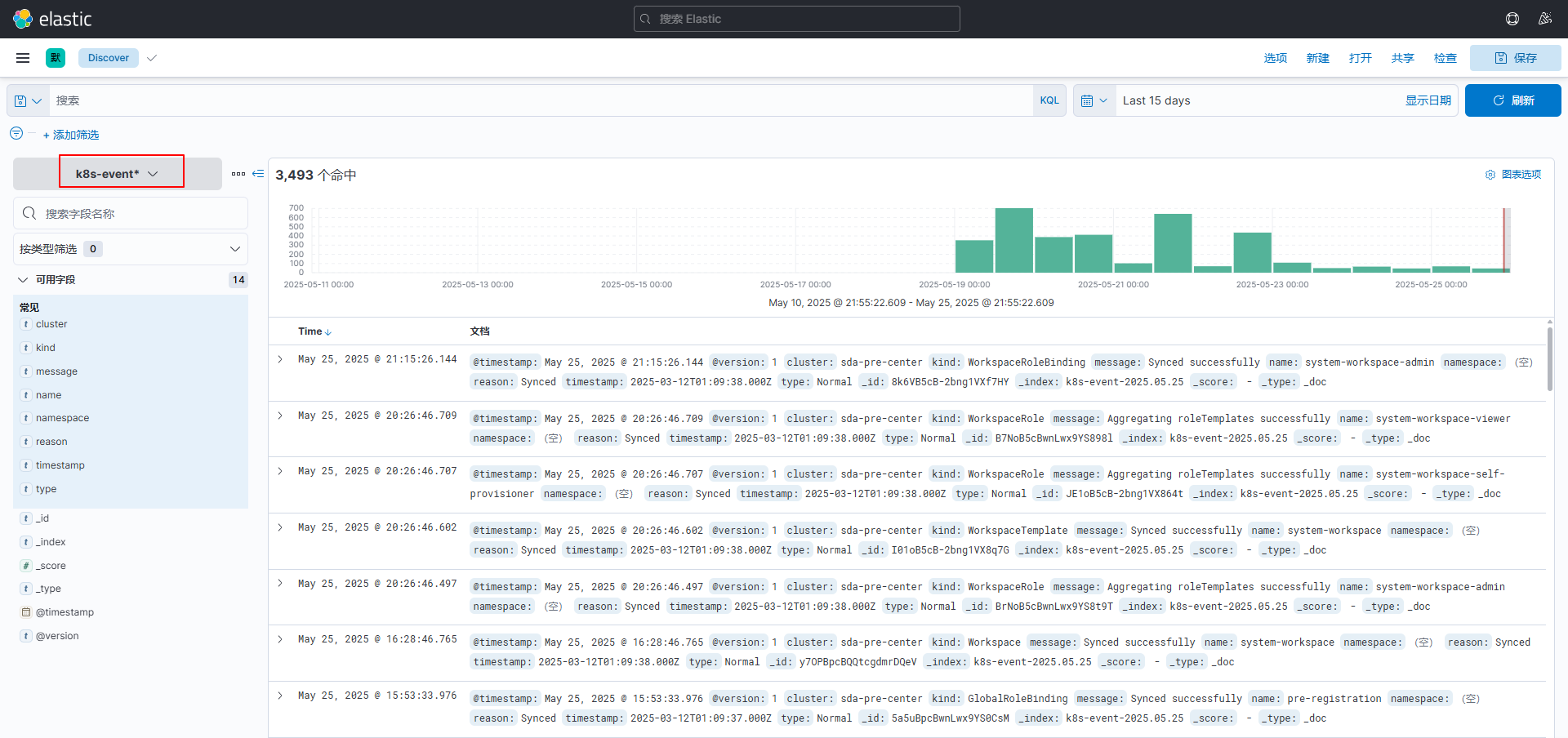
Task: Click the search icon in field name box
Action: pyautogui.click(x=29, y=213)
